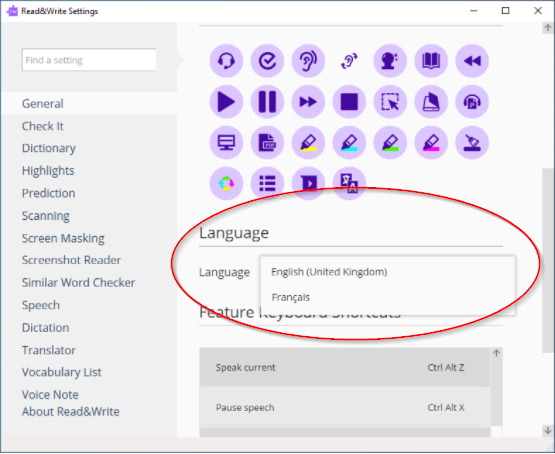Click the settings pane scroll-down arrow
The height and width of the screenshot is (454, 555).
click(x=548, y=431)
